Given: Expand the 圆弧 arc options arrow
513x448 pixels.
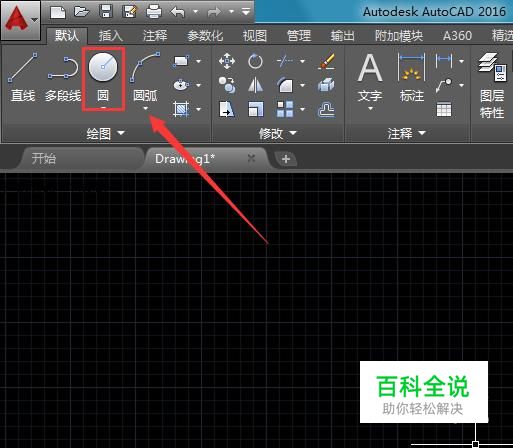Looking at the screenshot, I should coord(146,108).
